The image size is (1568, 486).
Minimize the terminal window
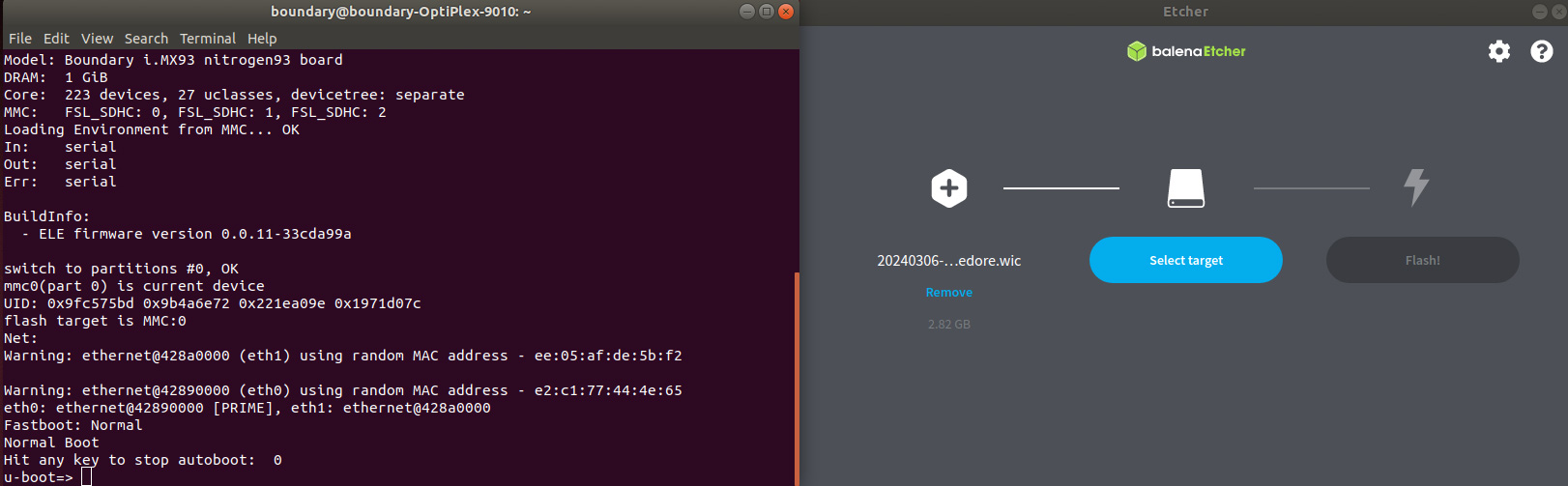coord(747,12)
